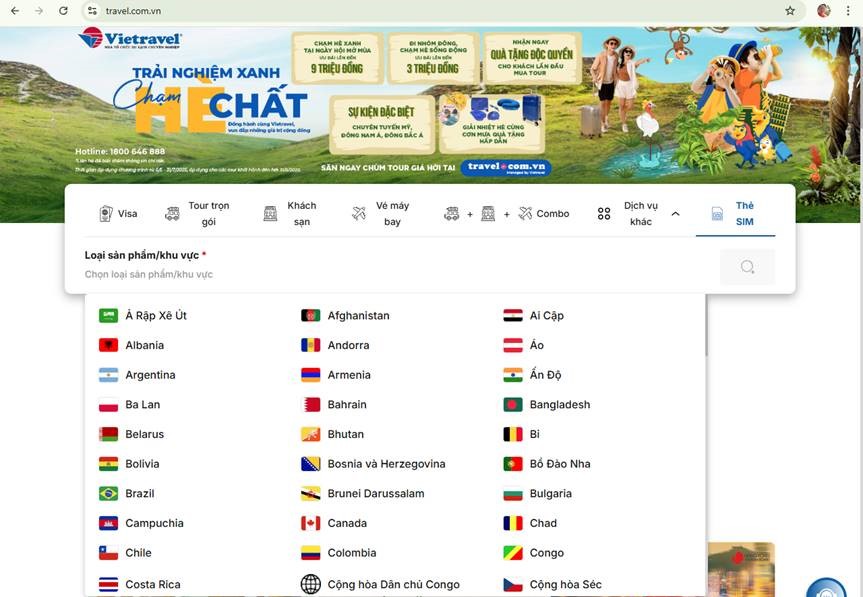The height and width of the screenshot is (597, 863).
Task: Click the search magnifier button
Action: coord(747,267)
